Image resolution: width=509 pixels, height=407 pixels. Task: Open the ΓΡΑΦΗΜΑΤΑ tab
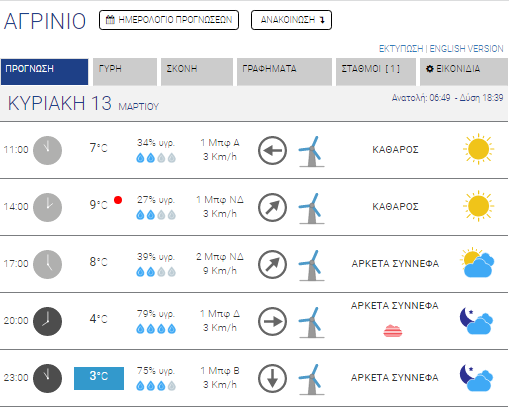(x=284, y=72)
